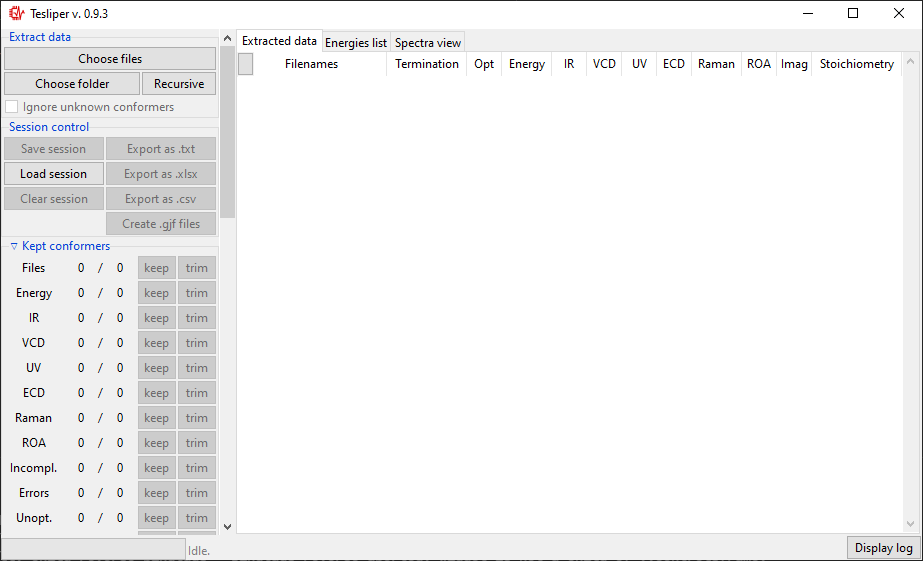The width and height of the screenshot is (923, 561).
Task: Click keep button in Raman row
Action: point(157,418)
